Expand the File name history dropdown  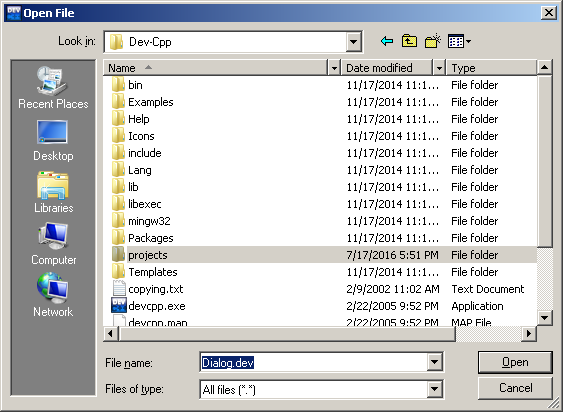[x=434, y=362]
